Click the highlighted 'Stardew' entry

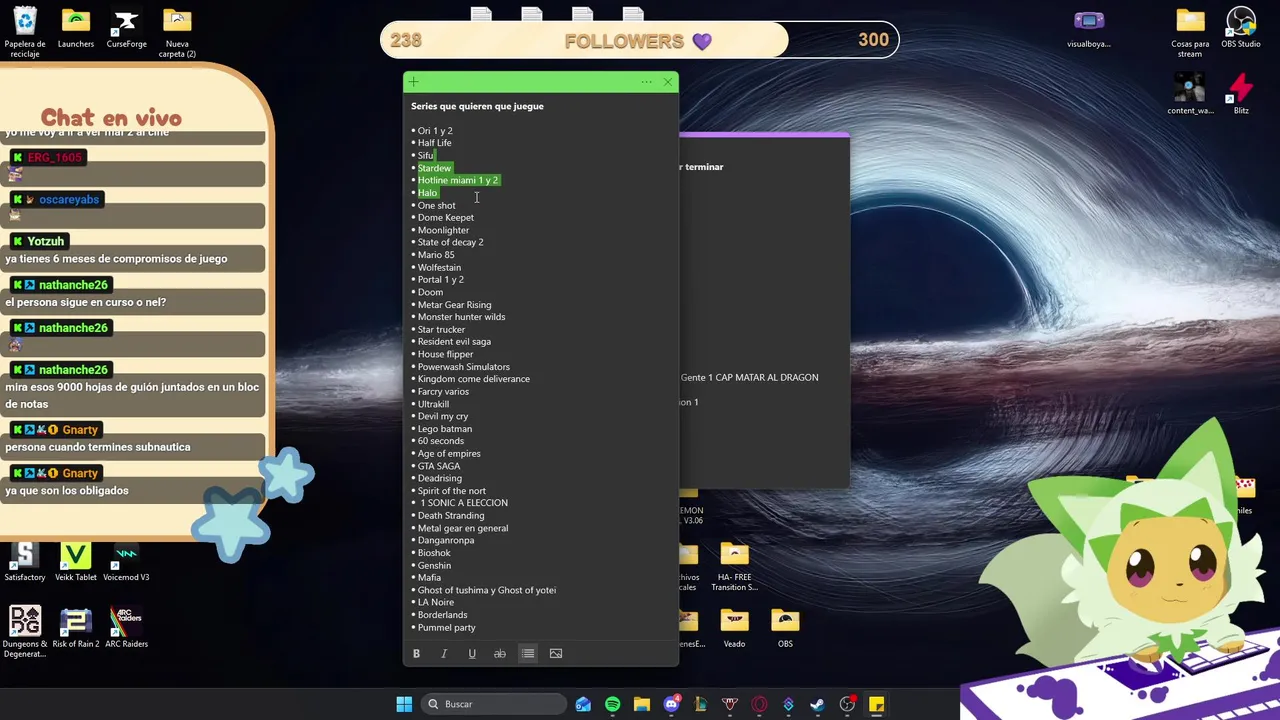[x=434, y=168]
